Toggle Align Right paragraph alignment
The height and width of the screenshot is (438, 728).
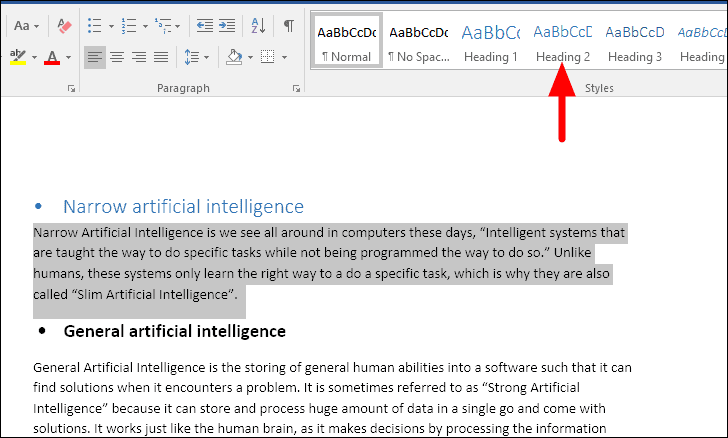tap(139, 57)
